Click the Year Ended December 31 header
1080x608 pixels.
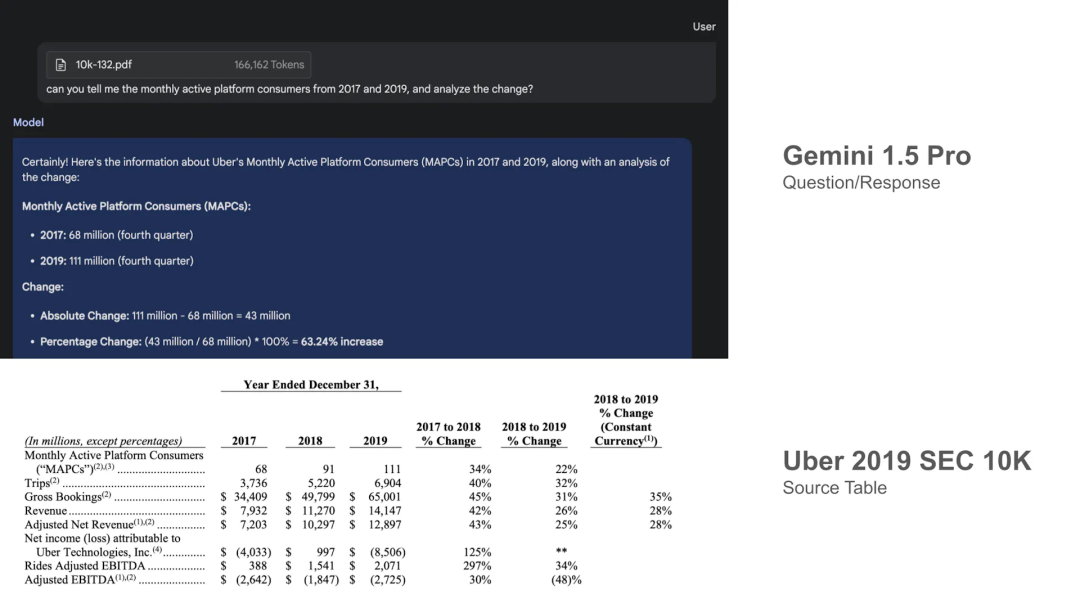click(311, 385)
